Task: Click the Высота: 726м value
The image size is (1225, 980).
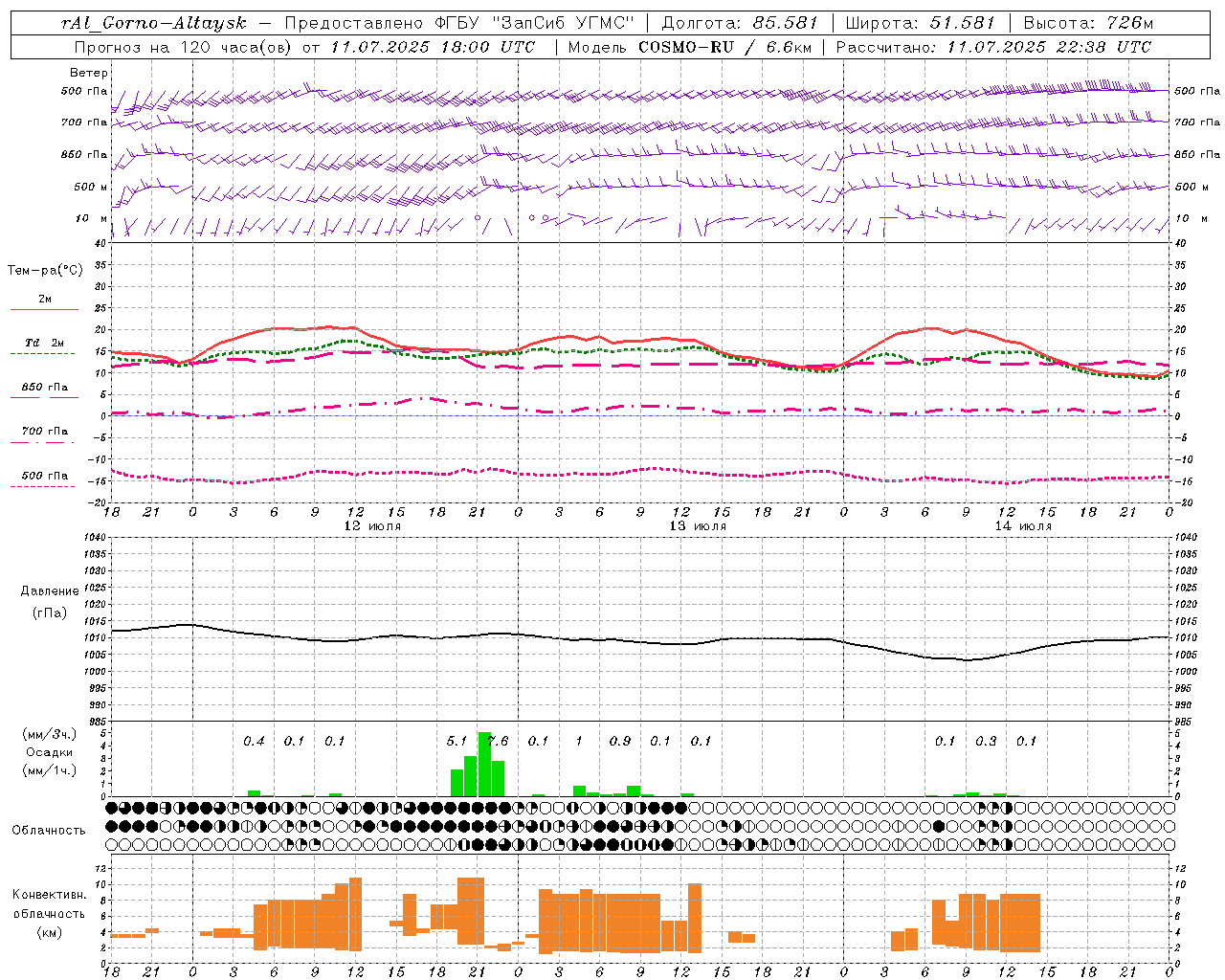Action: (x=1088, y=23)
